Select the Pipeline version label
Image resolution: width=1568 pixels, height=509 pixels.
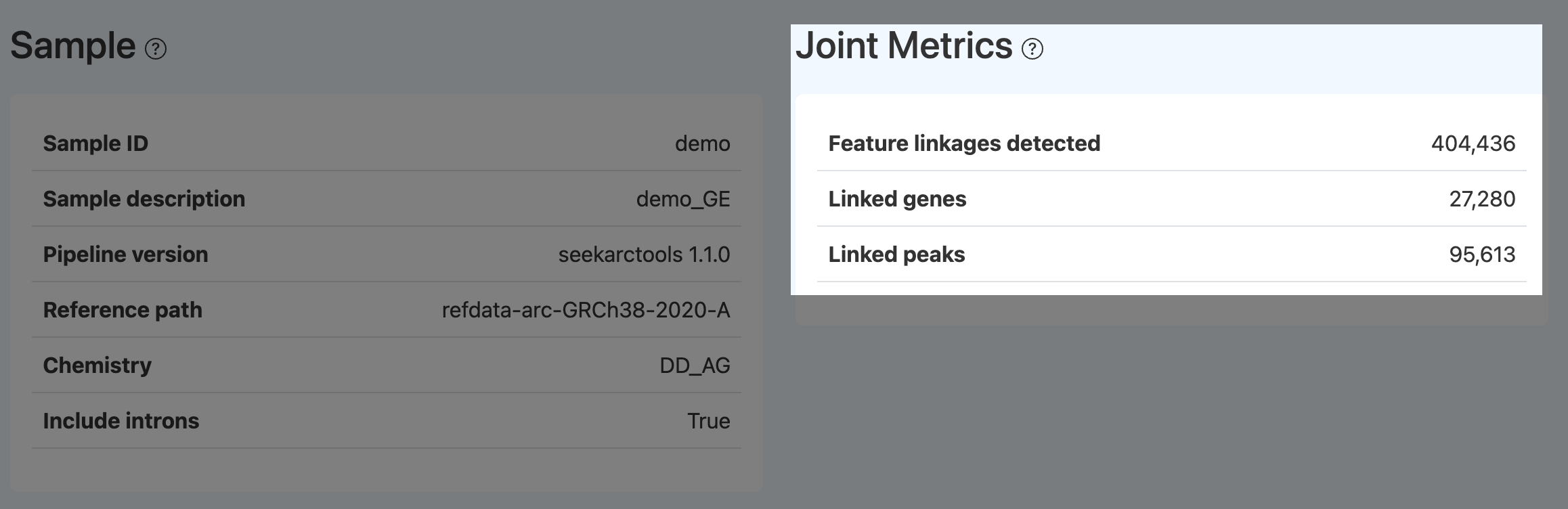click(x=125, y=255)
